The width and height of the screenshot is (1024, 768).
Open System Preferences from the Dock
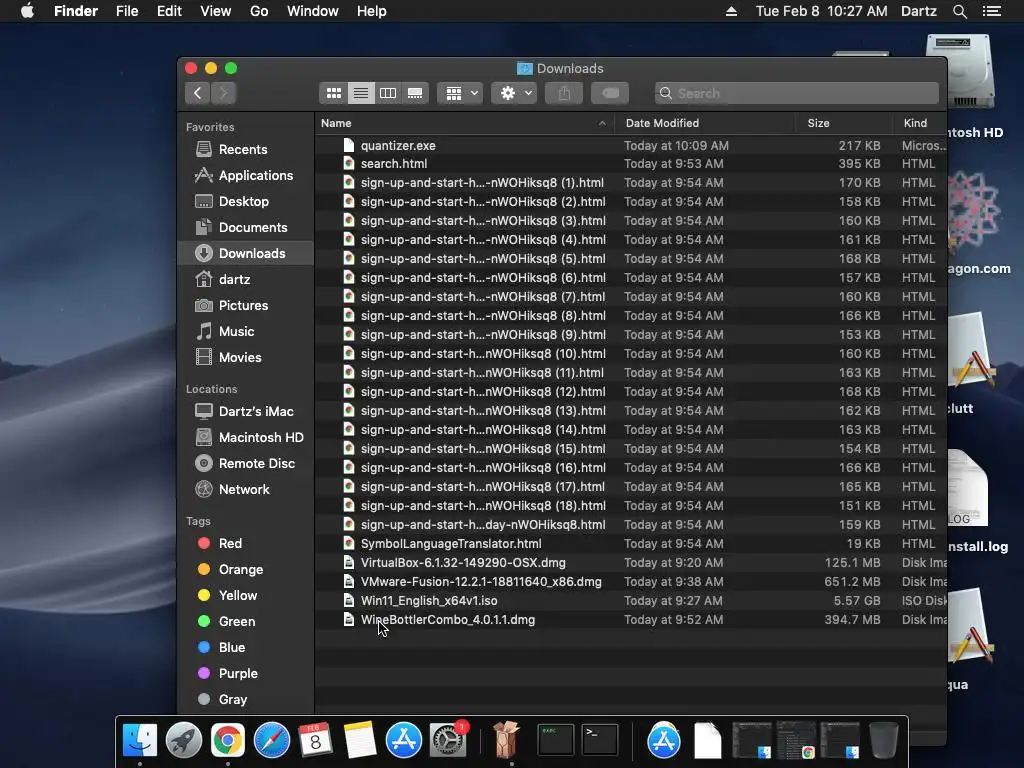[448, 741]
